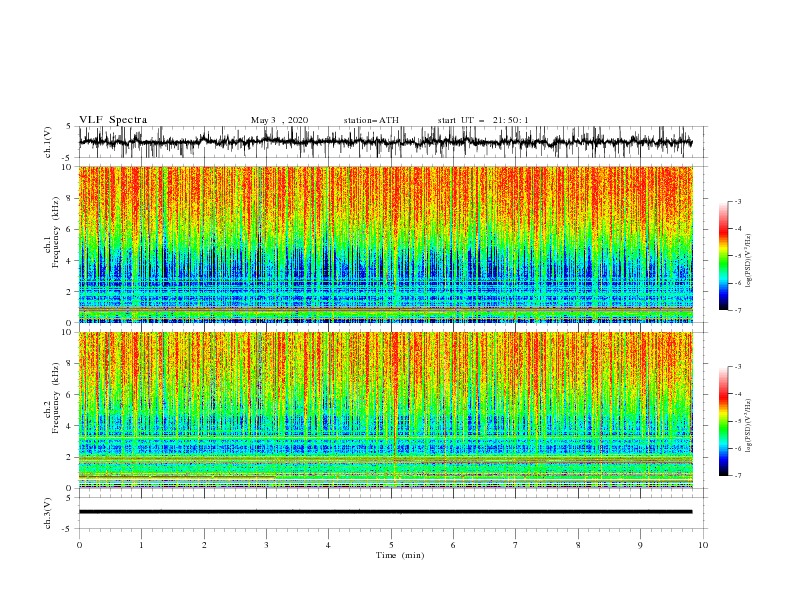Click the "-7" value on ch.2 color bar

(x=738, y=476)
